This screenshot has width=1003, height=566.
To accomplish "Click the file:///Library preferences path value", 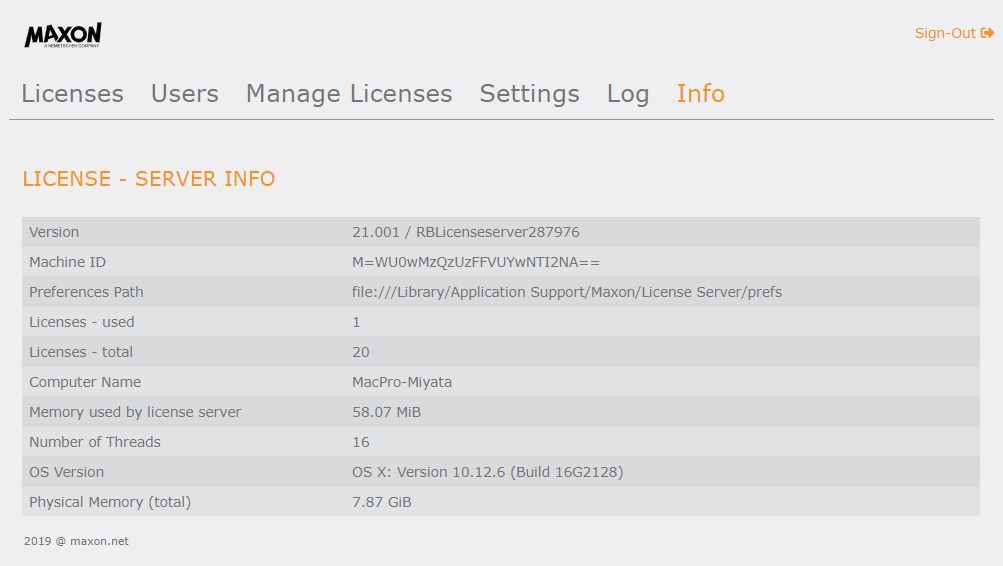I will tap(567, 292).
